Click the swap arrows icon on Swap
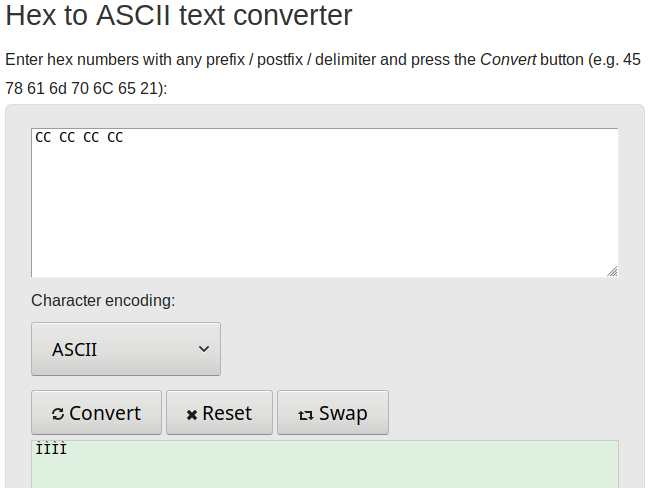The width and height of the screenshot is (648, 488). (306, 415)
